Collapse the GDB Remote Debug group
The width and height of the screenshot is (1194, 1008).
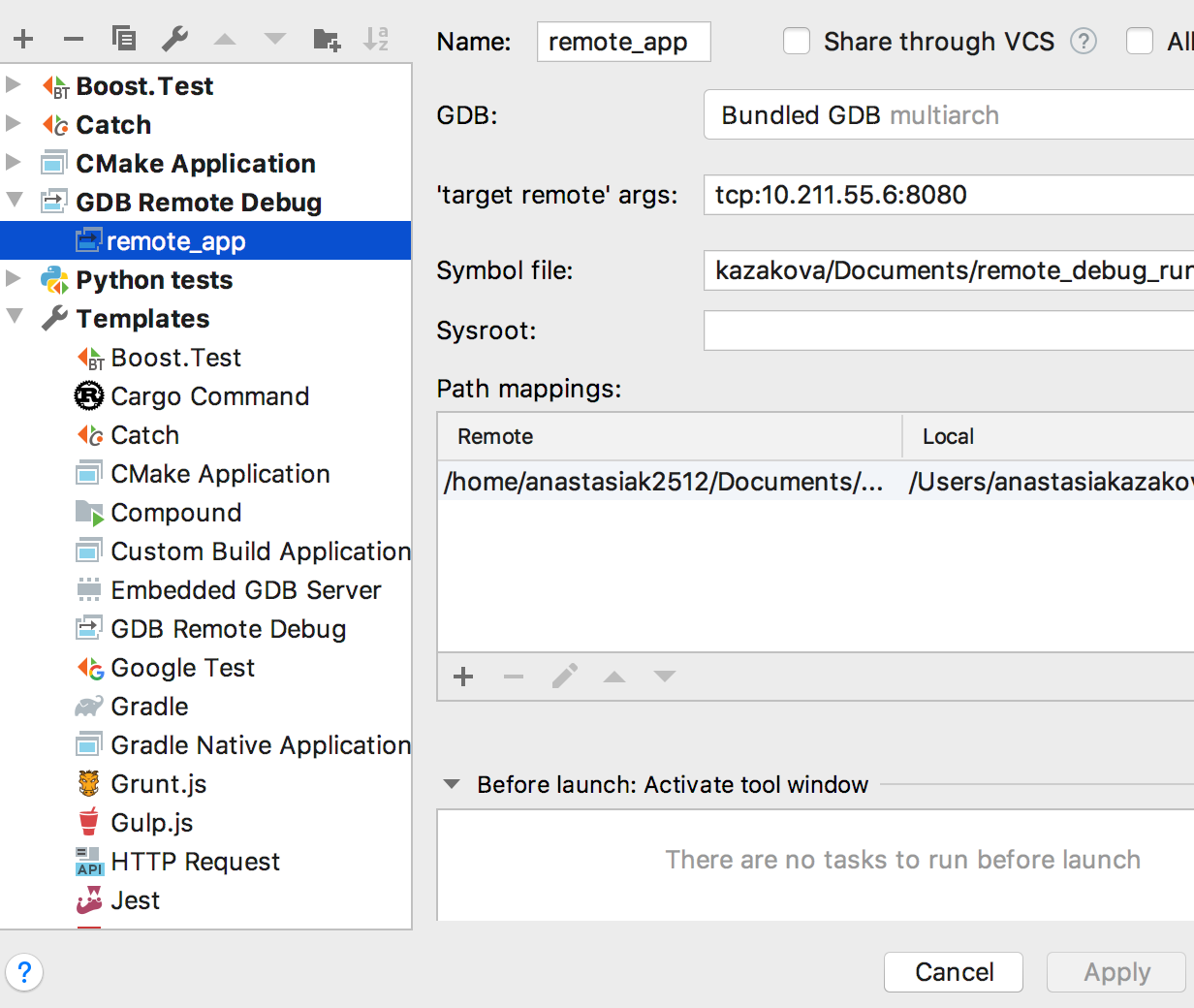pos(14,201)
